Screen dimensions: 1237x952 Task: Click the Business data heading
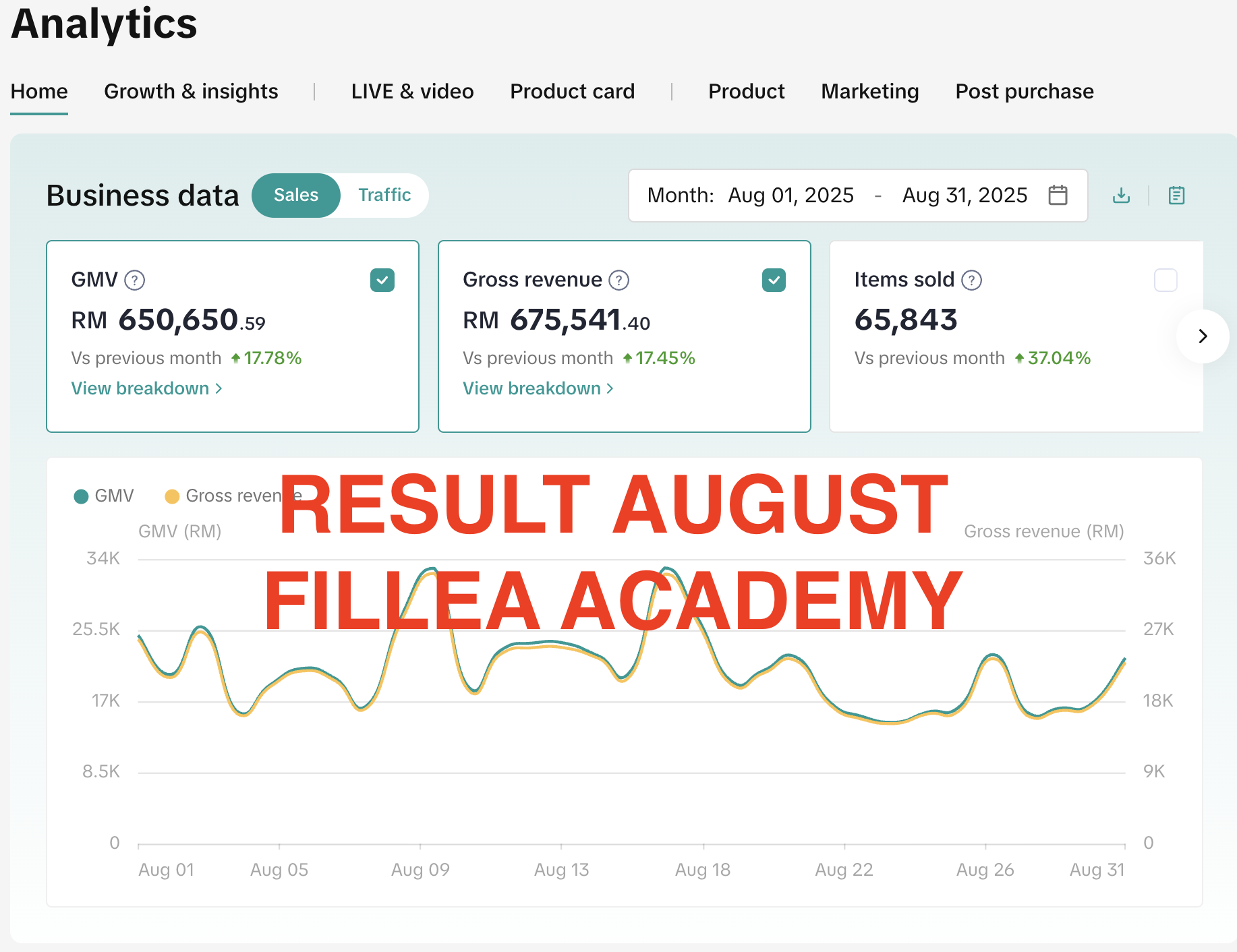coord(142,196)
